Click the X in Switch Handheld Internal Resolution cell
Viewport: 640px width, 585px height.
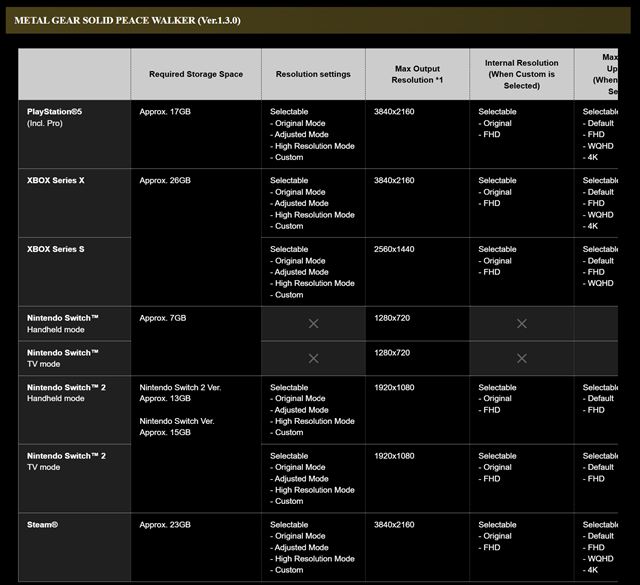(x=522, y=323)
